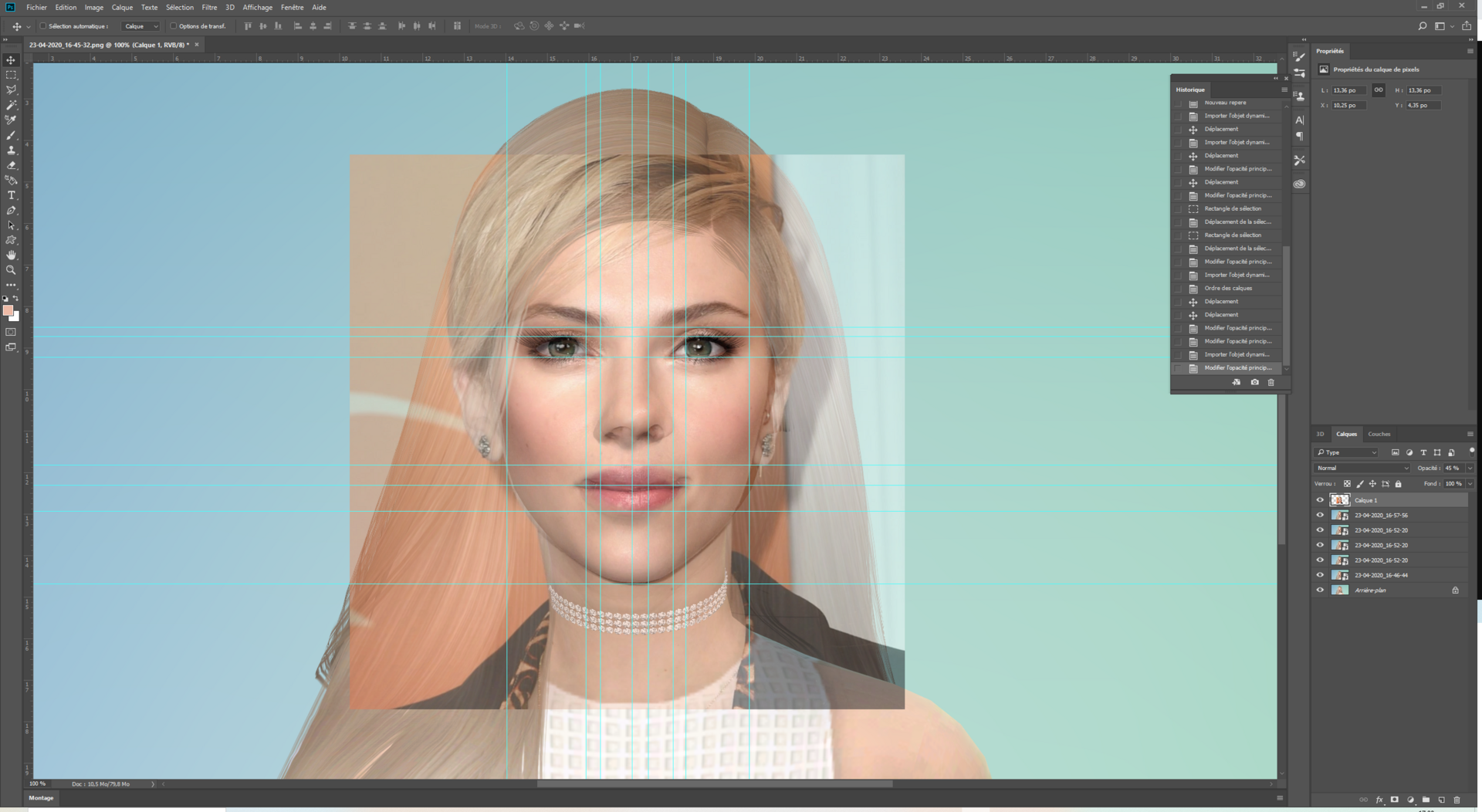The height and width of the screenshot is (812, 1482).
Task: Filter layers by adjustment layer icon
Action: coord(1409,452)
